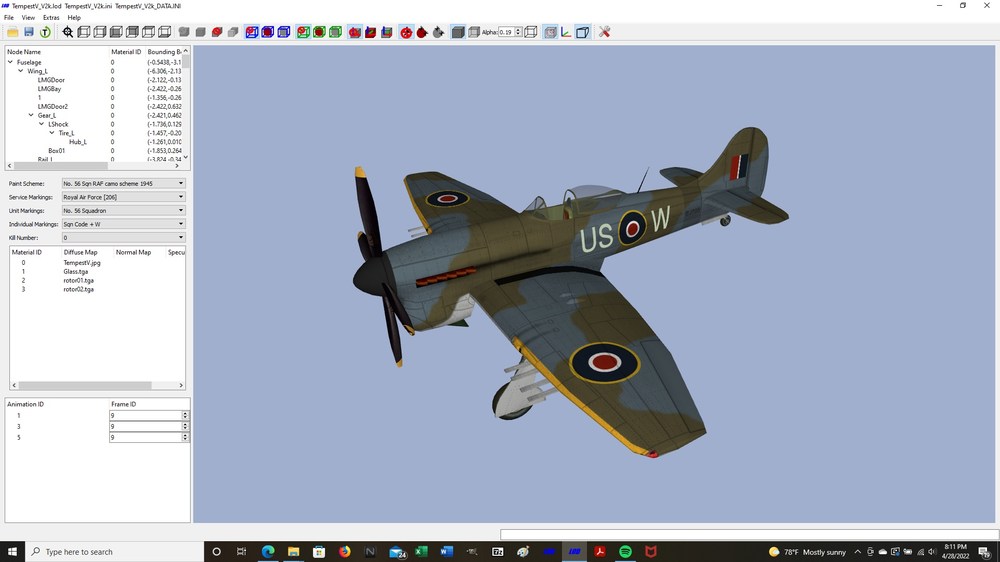Image resolution: width=1000 pixels, height=562 pixels.
Task: Toggle green box with red sphere icon
Action: [x=319, y=32]
